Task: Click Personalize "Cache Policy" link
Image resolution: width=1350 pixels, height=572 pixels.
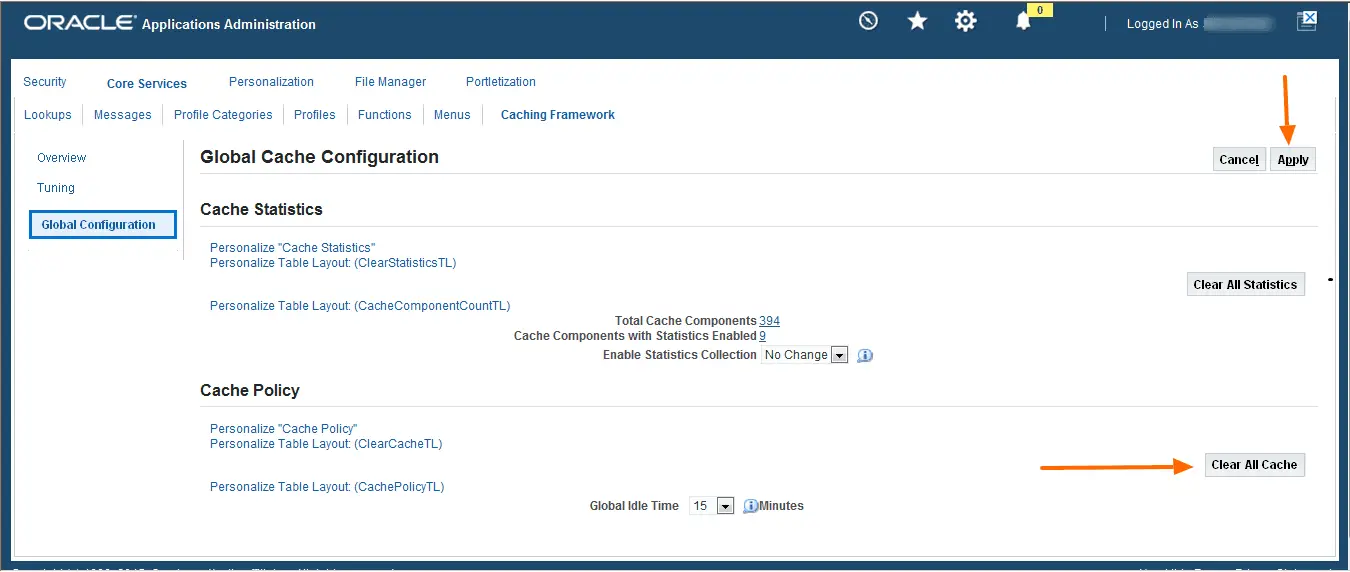Action: click(x=283, y=429)
